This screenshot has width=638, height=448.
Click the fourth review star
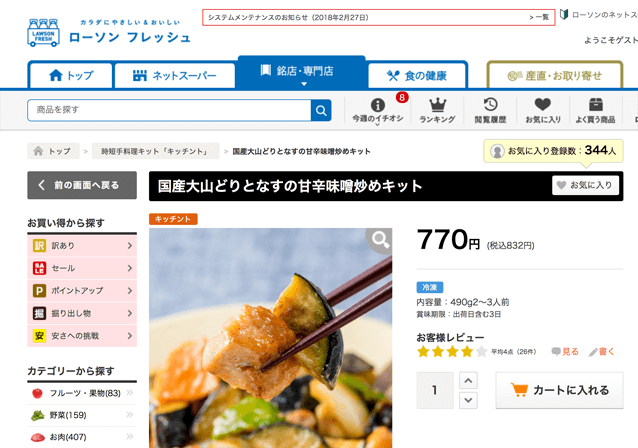point(467,351)
